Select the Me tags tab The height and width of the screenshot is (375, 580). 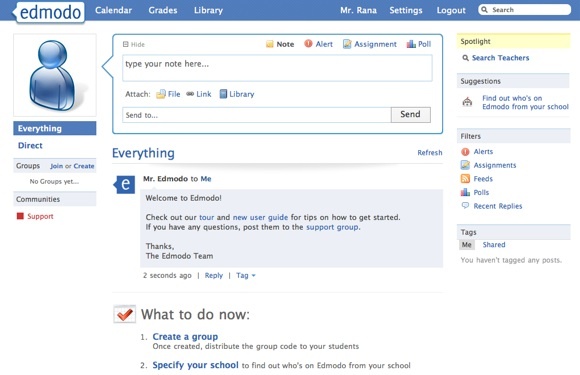click(x=467, y=245)
